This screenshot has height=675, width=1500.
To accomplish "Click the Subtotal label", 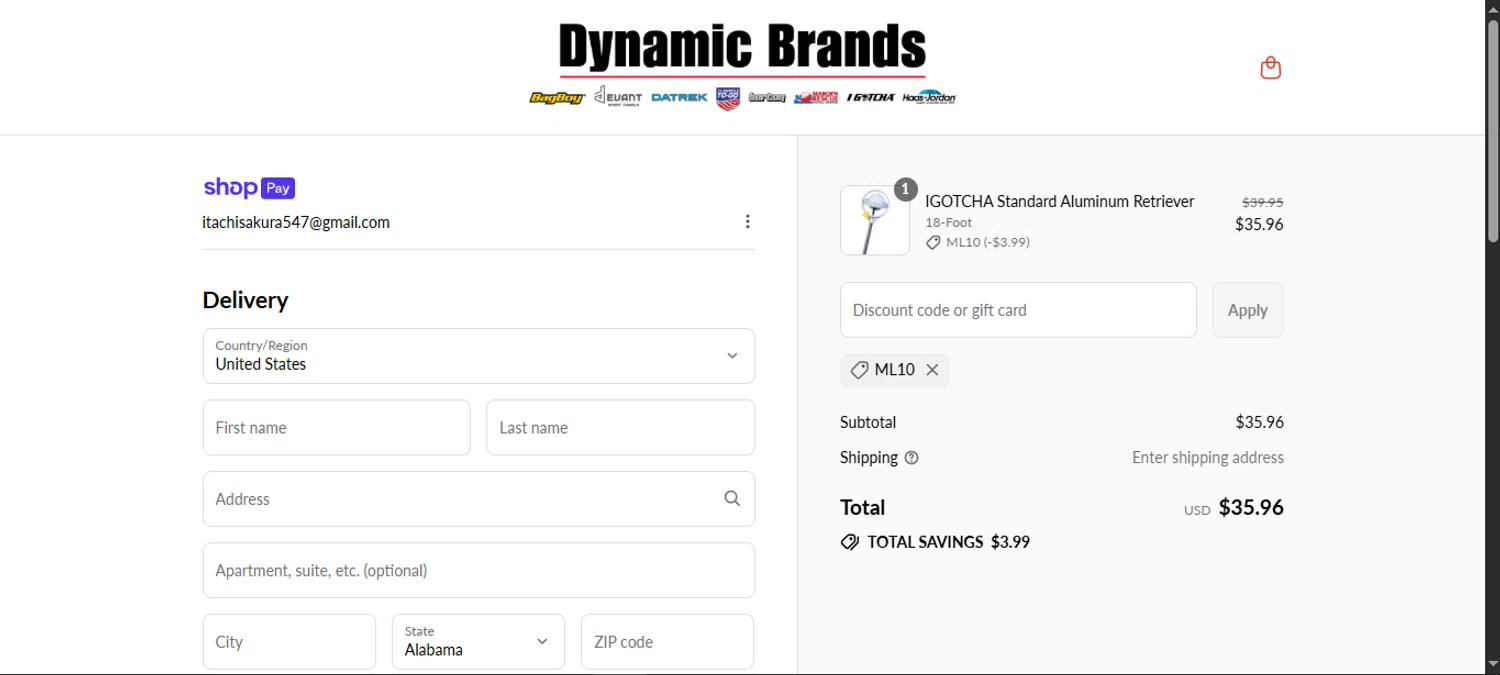I will tap(868, 422).
